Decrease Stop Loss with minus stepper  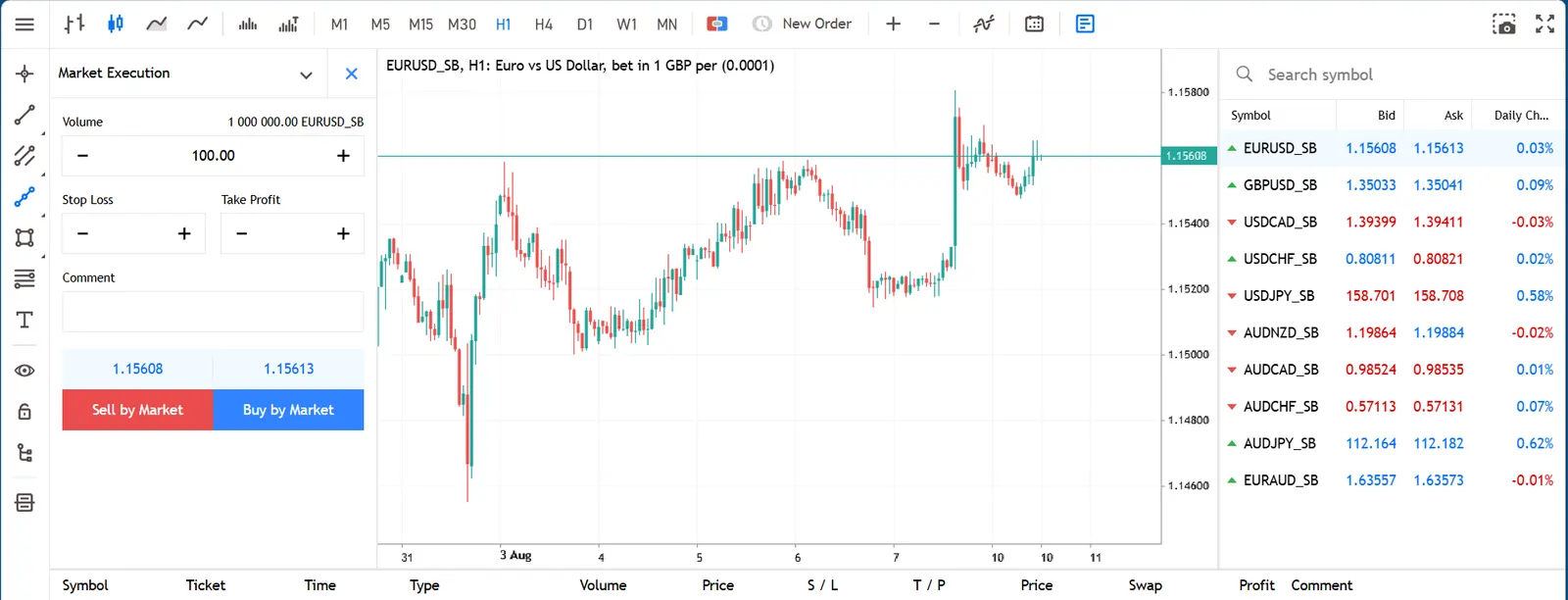[x=82, y=233]
